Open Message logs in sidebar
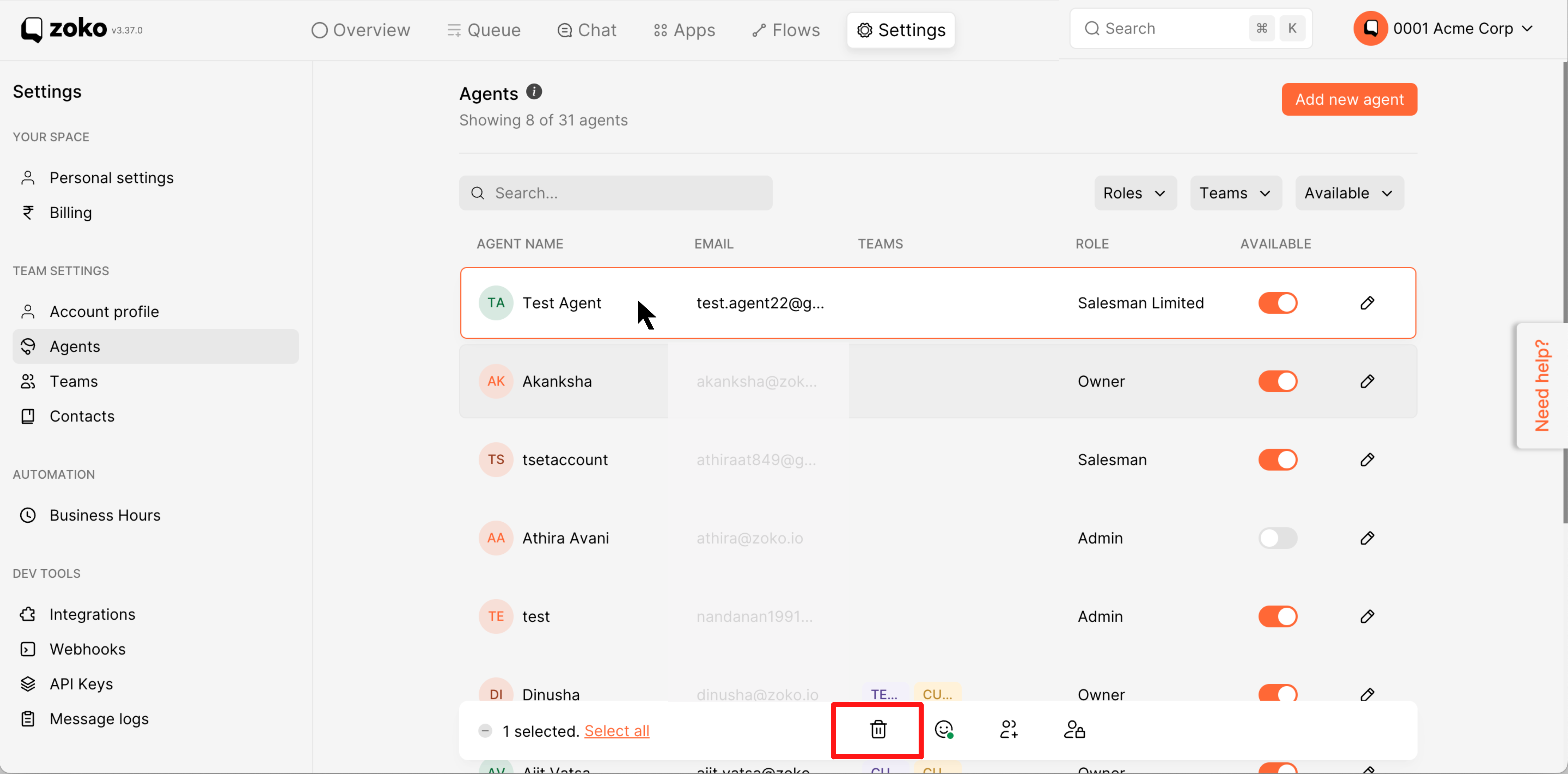 point(155,719)
